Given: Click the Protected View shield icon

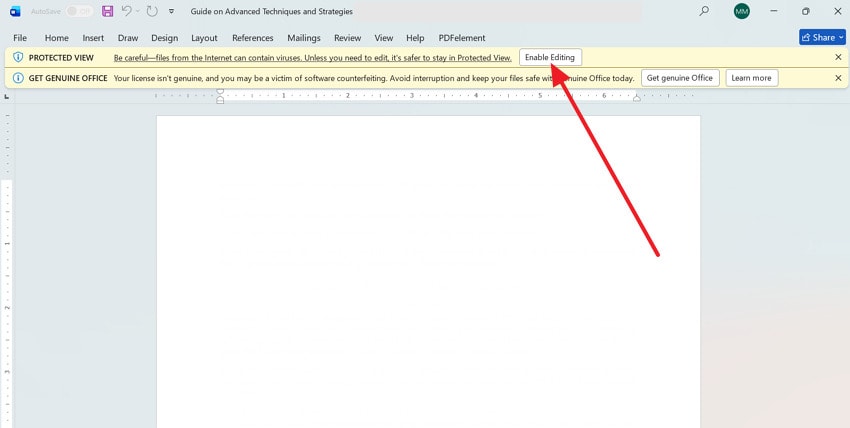Looking at the screenshot, I should click(x=18, y=57).
